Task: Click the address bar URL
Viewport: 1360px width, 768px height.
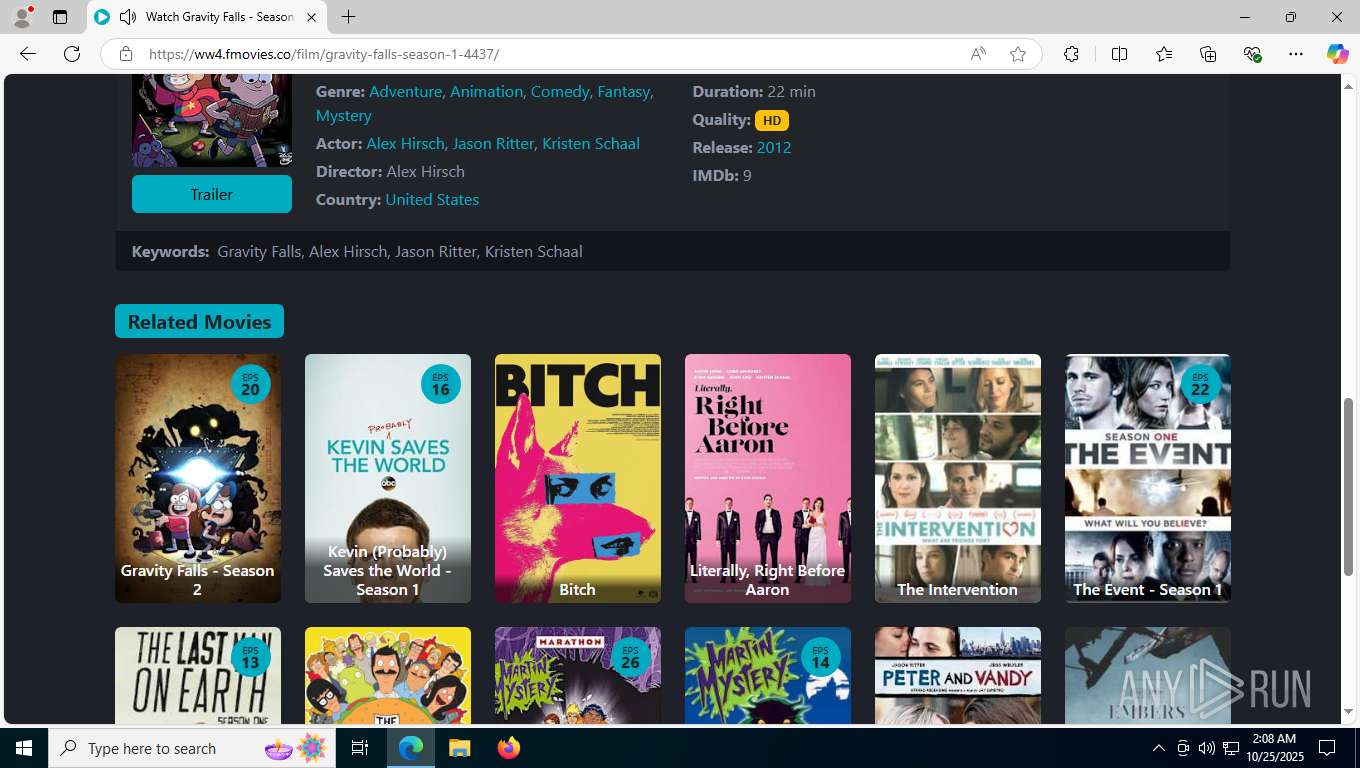Action: tap(324, 54)
